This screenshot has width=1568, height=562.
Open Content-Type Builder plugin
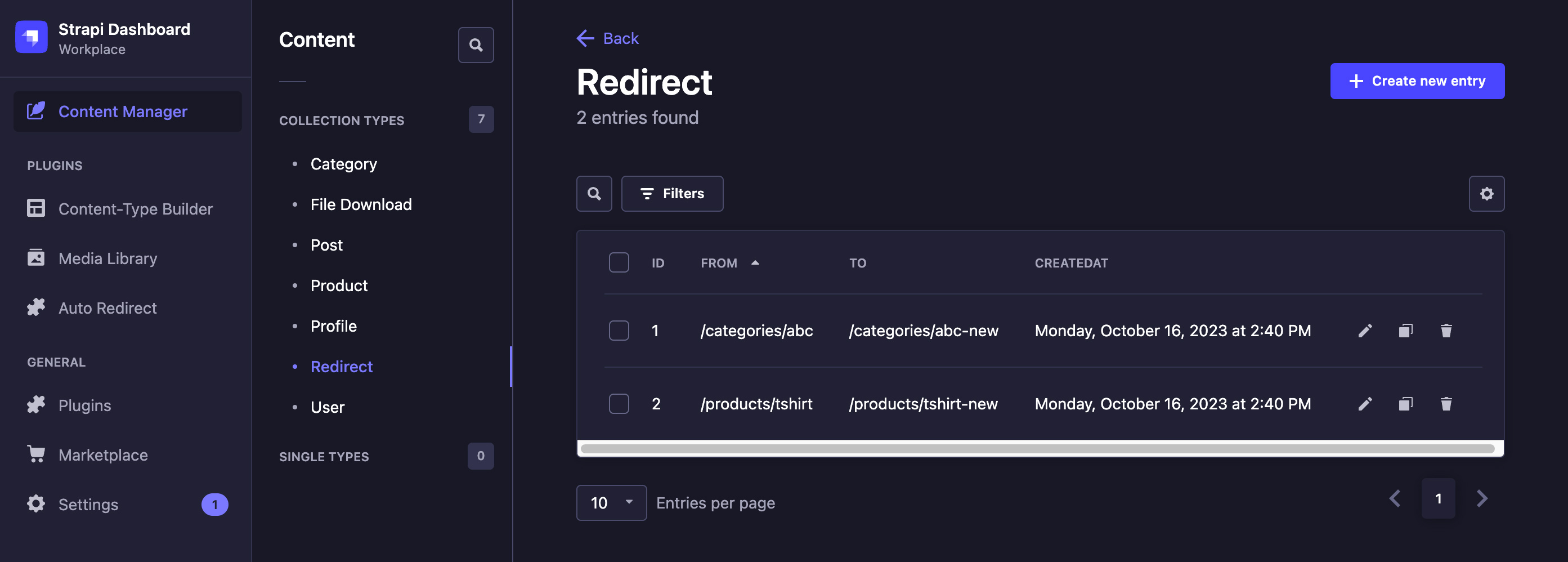[127, 209]
